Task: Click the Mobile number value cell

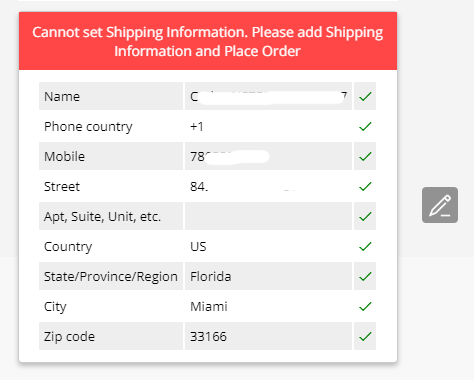Action: point(268,156)
